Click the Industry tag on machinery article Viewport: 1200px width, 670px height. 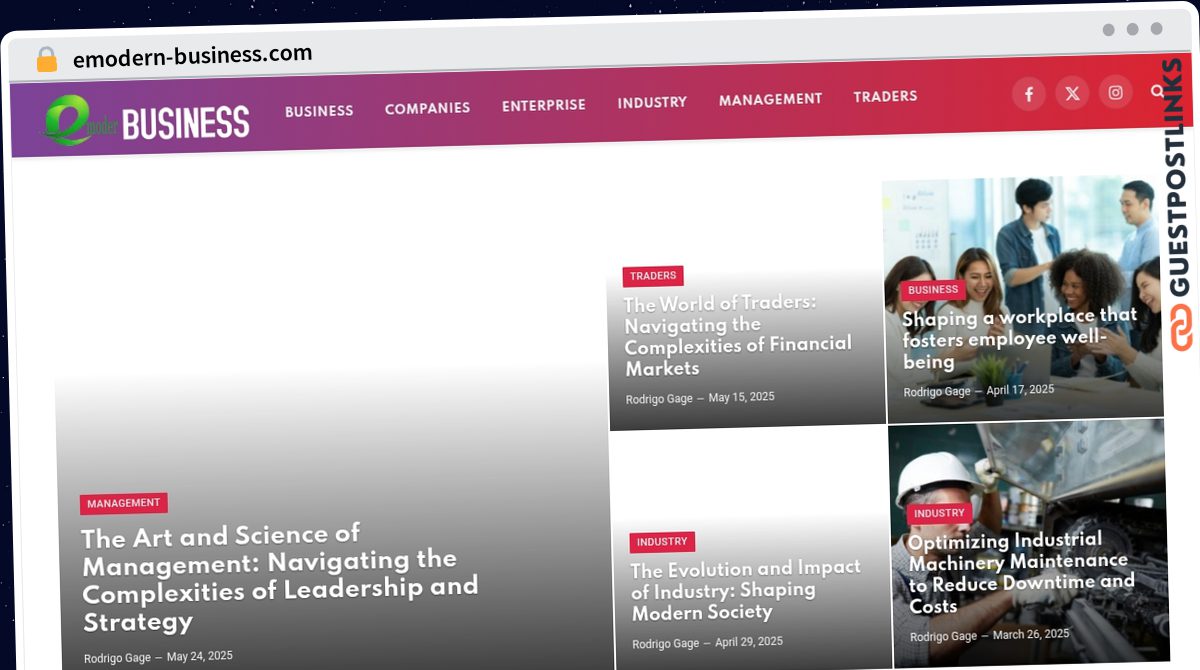coord(939,513)
